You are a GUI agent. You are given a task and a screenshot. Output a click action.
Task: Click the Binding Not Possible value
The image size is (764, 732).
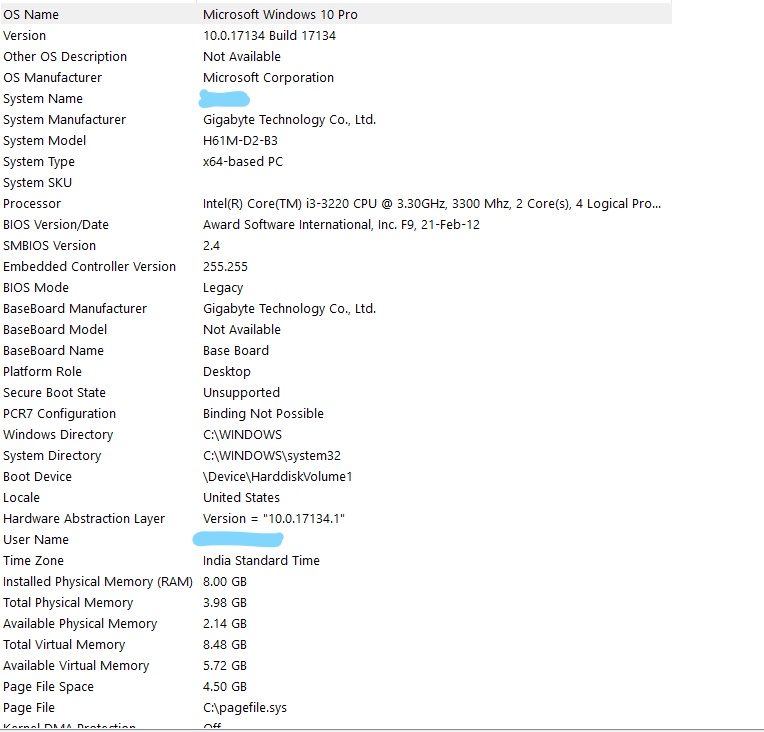263,413
